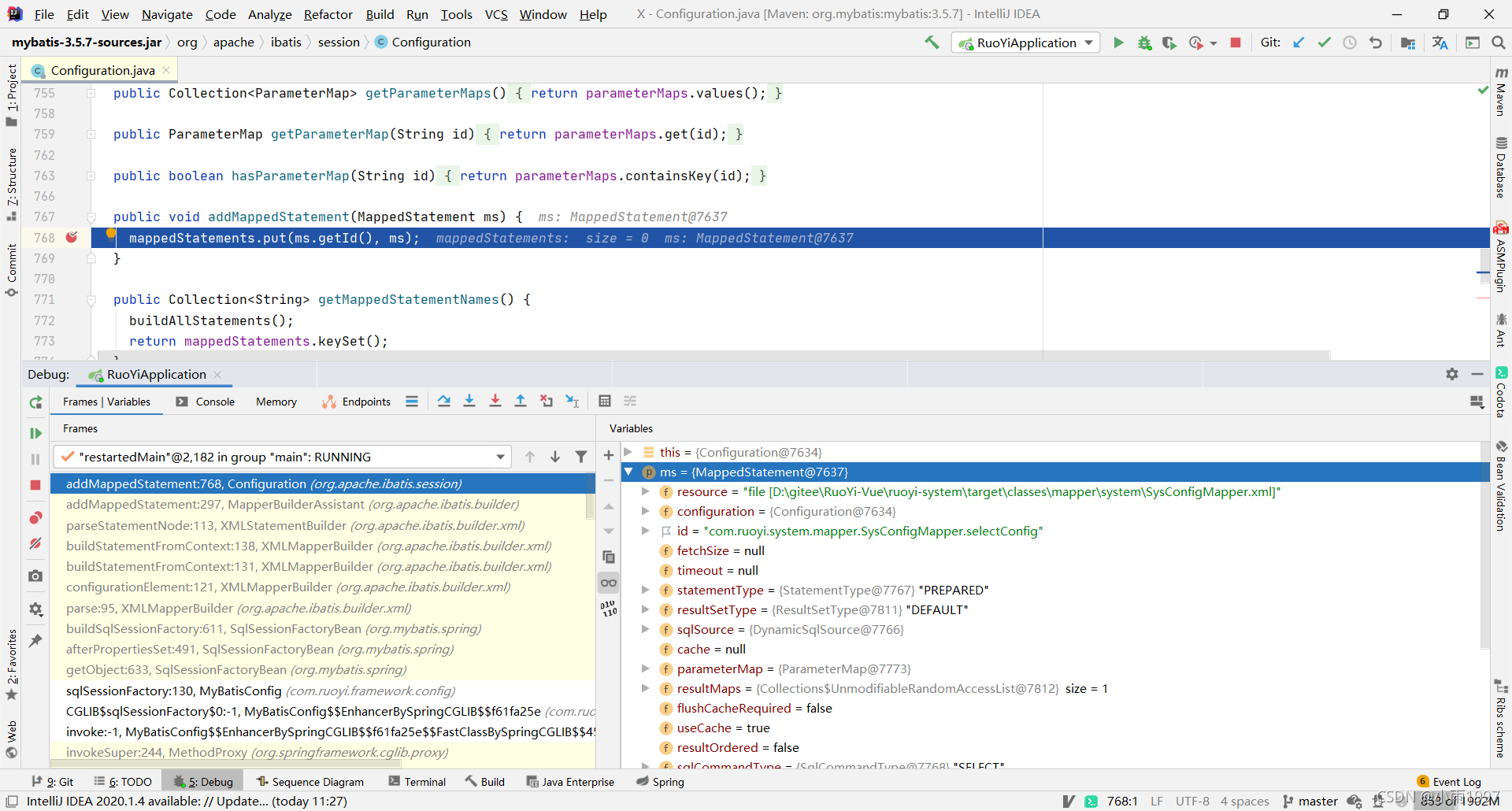Run RuoYiApplication with the green play icon
The image size is (1512, 811).
point(1118,43)
